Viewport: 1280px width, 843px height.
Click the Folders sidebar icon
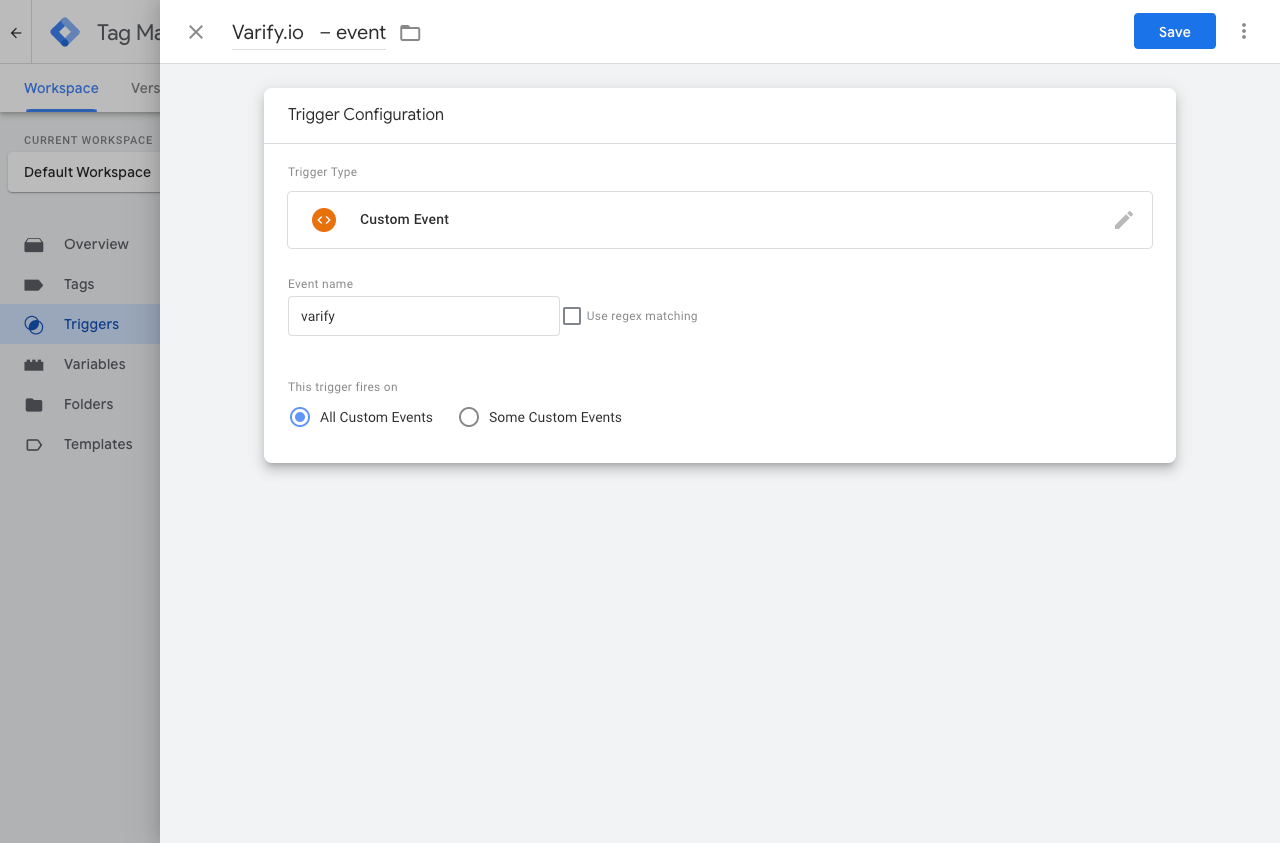34,404
